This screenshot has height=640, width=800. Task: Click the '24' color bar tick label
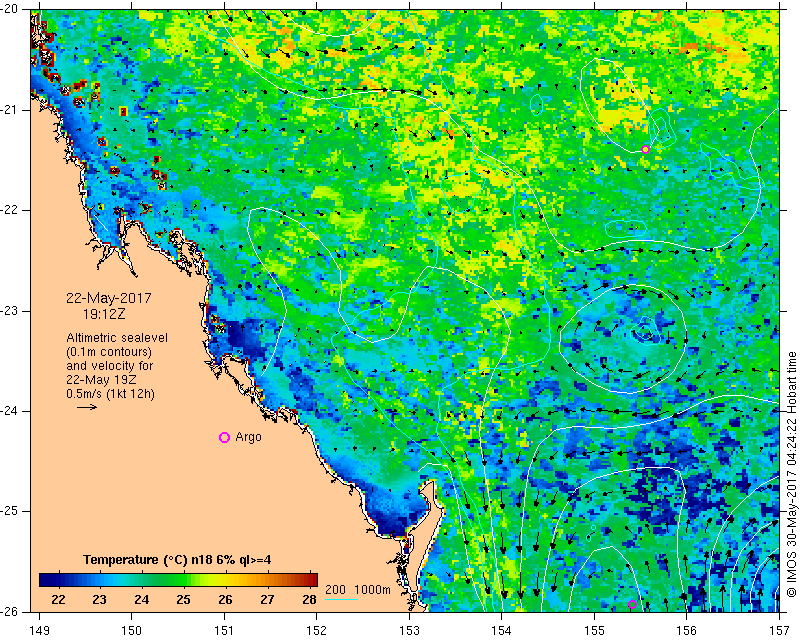[x=141, y=599]
